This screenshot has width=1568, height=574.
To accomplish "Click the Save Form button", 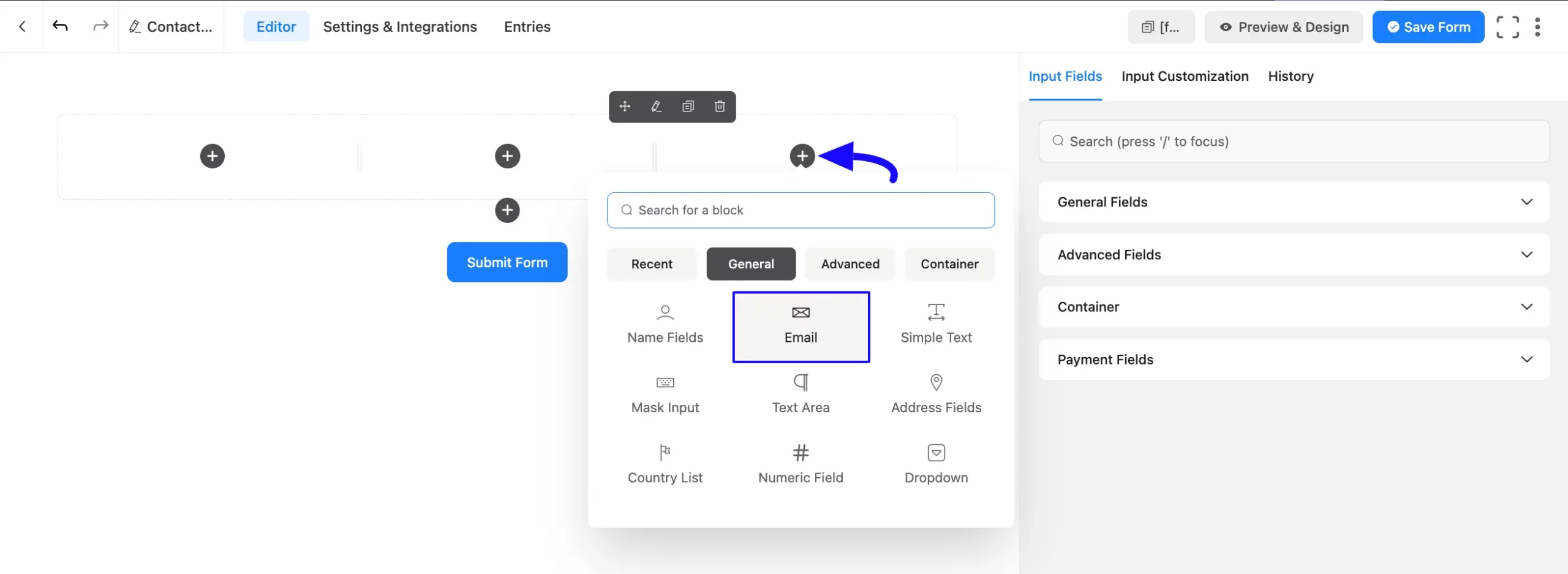I will pyautogui.click(x=1428, y=27).
